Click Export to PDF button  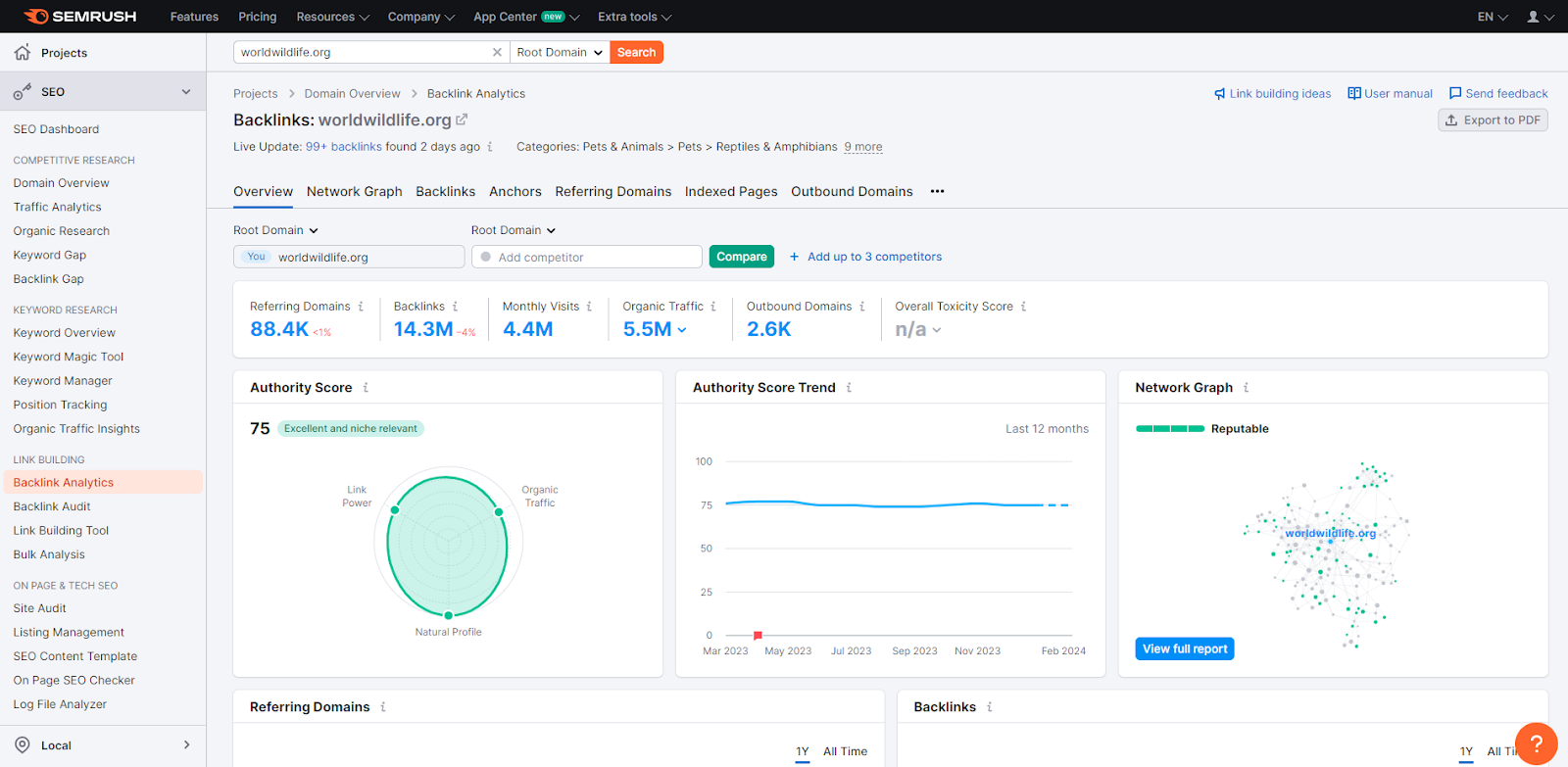click(1493, 120)
